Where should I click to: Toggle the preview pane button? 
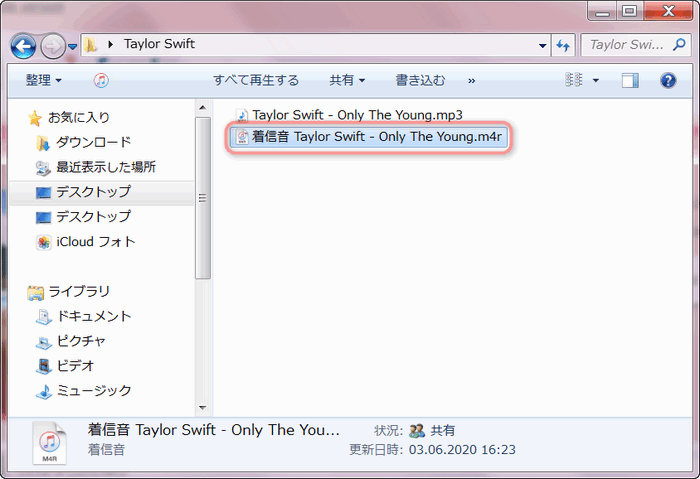point(630,80)
